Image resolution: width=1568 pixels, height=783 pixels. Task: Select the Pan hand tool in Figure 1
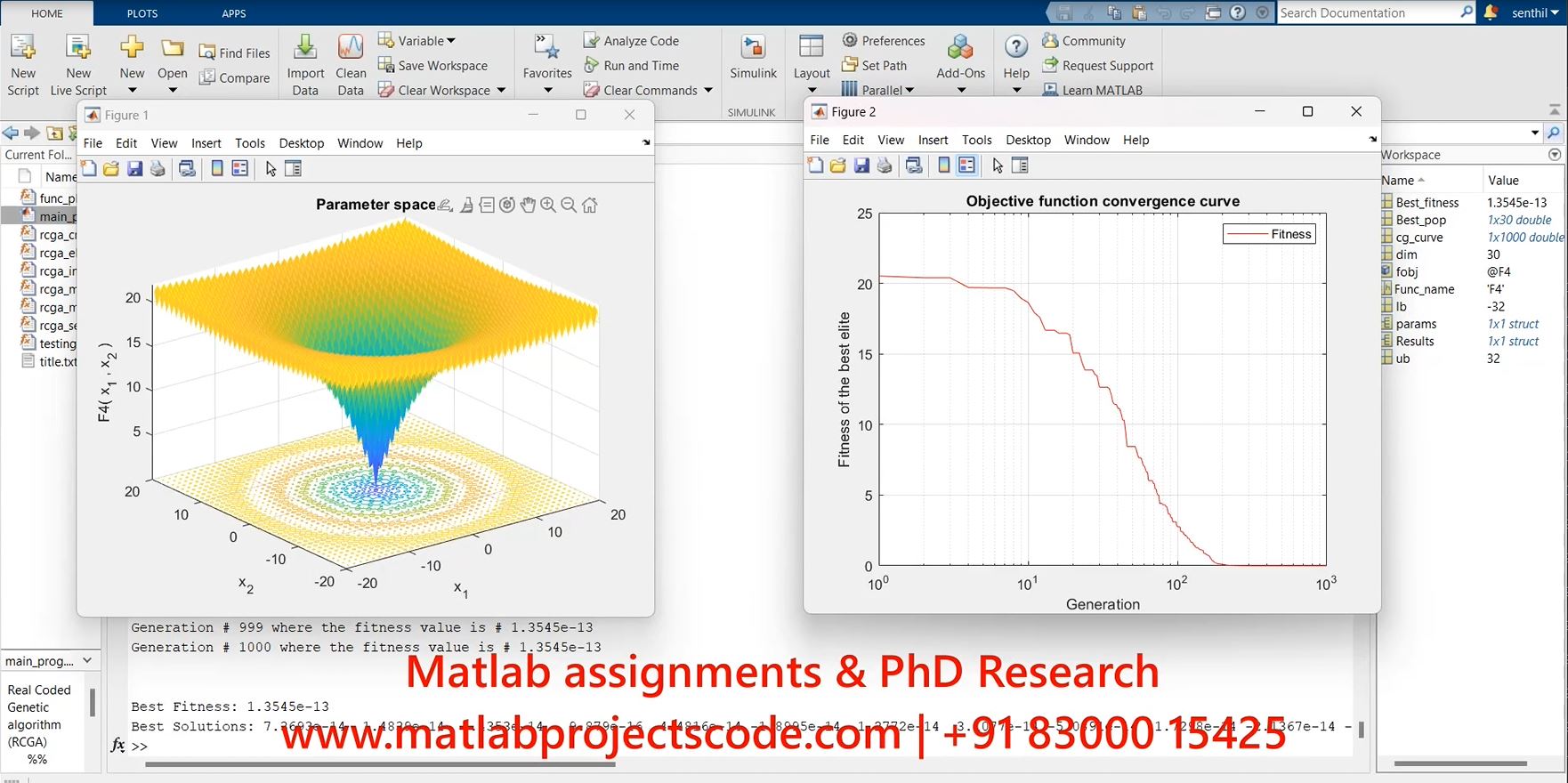tap(528, 205)
